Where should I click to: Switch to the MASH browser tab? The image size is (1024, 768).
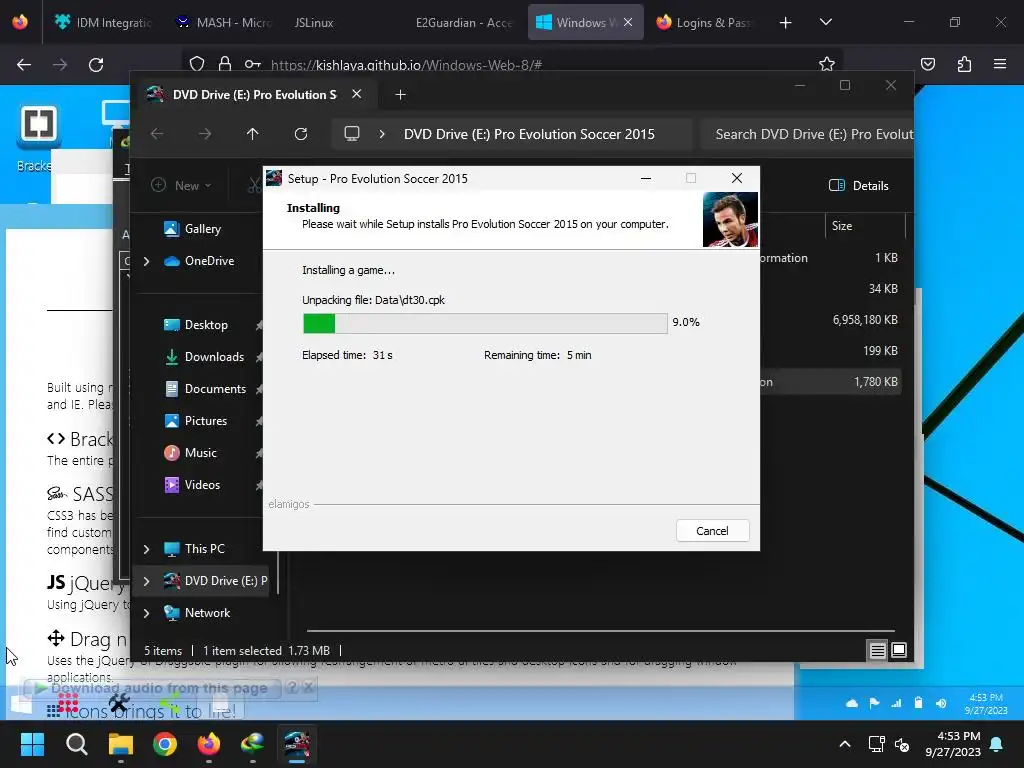(x=224, y=22)
